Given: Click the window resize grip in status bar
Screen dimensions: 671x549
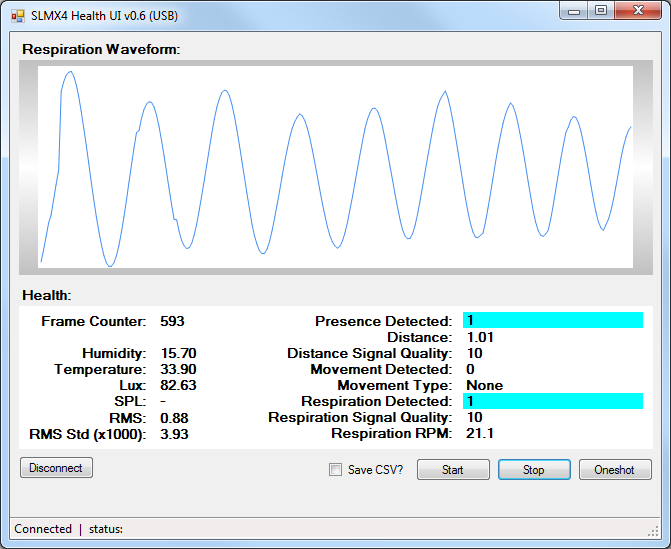Looking at the screenshot, I should pyautogui.click(x=653, y=531).
